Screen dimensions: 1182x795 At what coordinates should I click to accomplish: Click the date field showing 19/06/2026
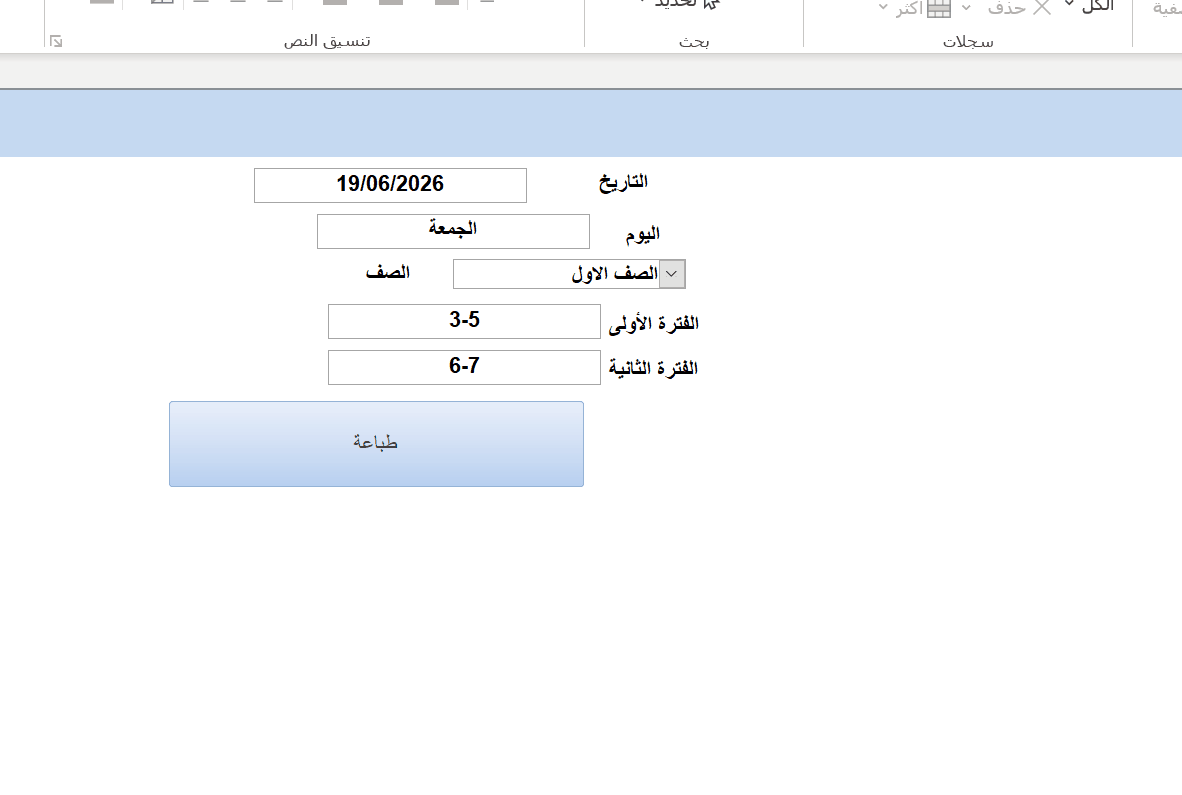pyautogui.click(x=390, y=185)
